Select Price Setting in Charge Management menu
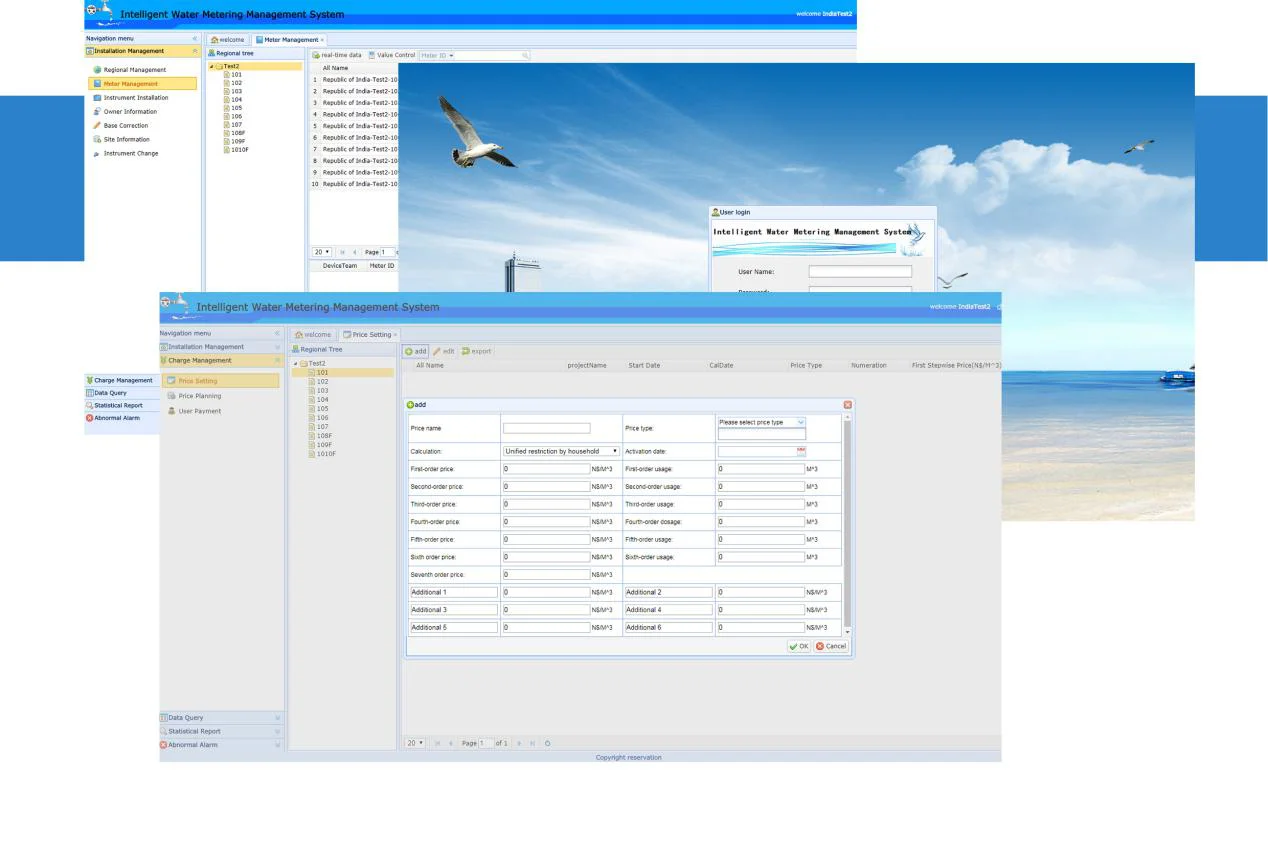This screenshot has height=849, width=1268. [x=221, y=381]
